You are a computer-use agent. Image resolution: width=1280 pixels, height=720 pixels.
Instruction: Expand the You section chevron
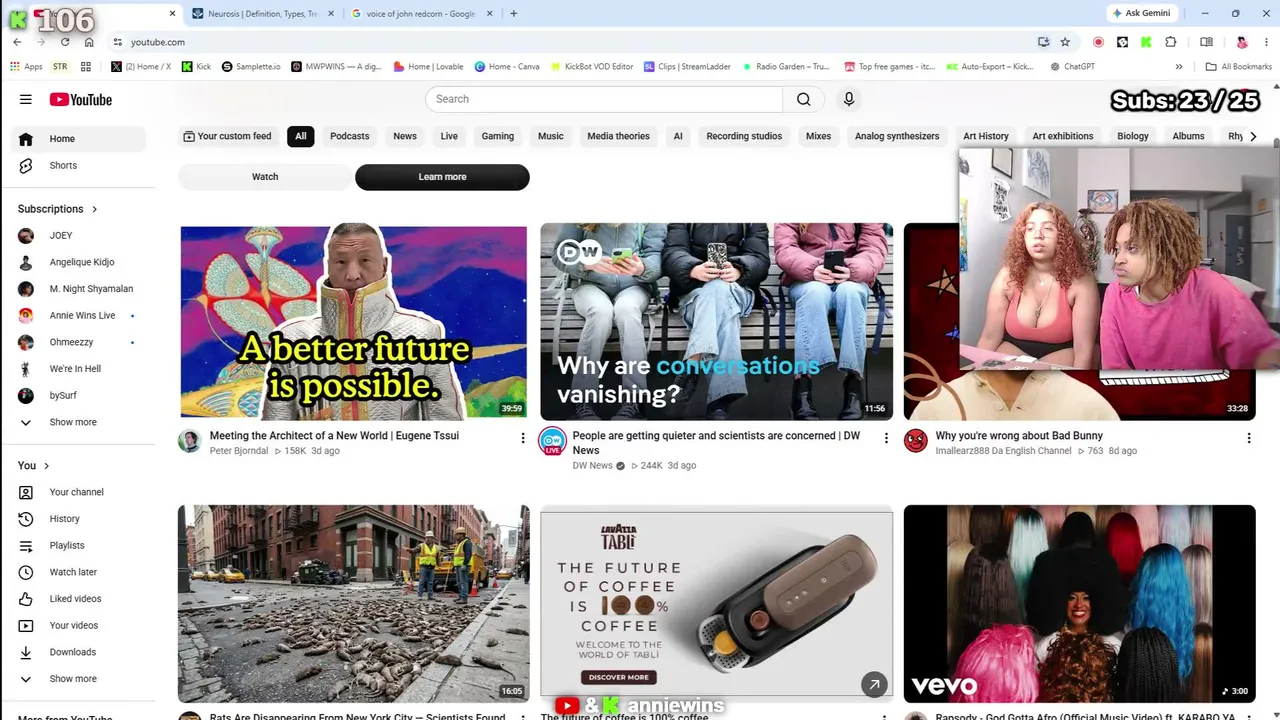(46, 466)
